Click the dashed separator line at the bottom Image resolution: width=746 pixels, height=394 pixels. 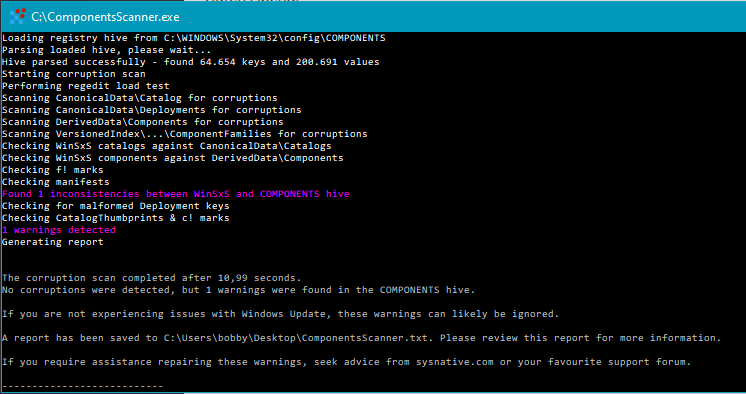coord(83,386)
